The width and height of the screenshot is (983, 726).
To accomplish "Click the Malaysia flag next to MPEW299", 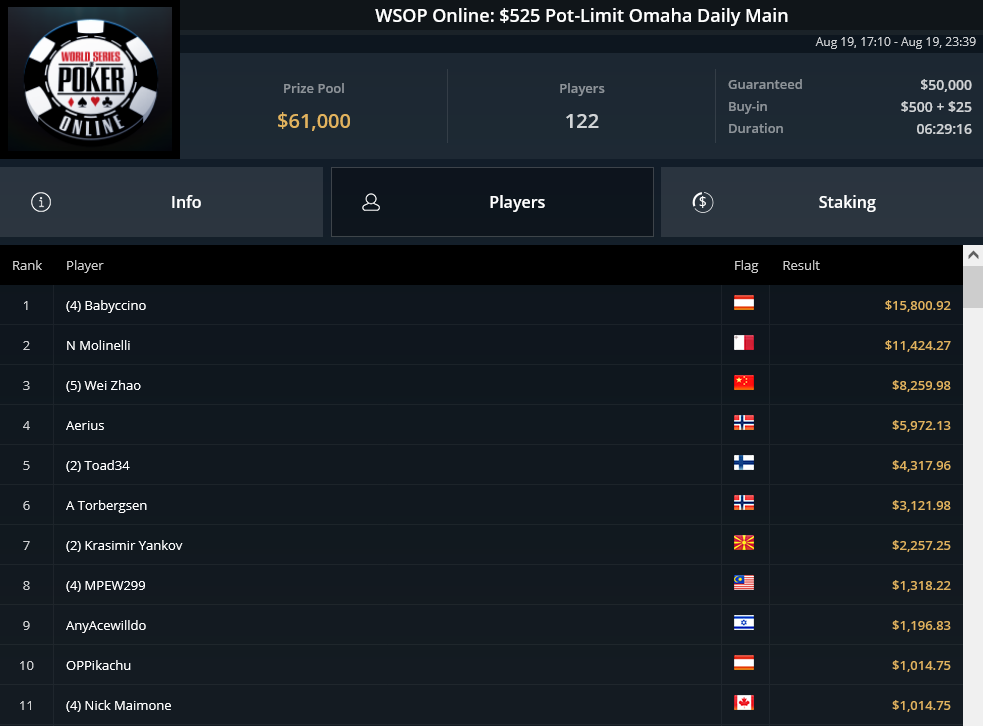I will coord(744,582).
